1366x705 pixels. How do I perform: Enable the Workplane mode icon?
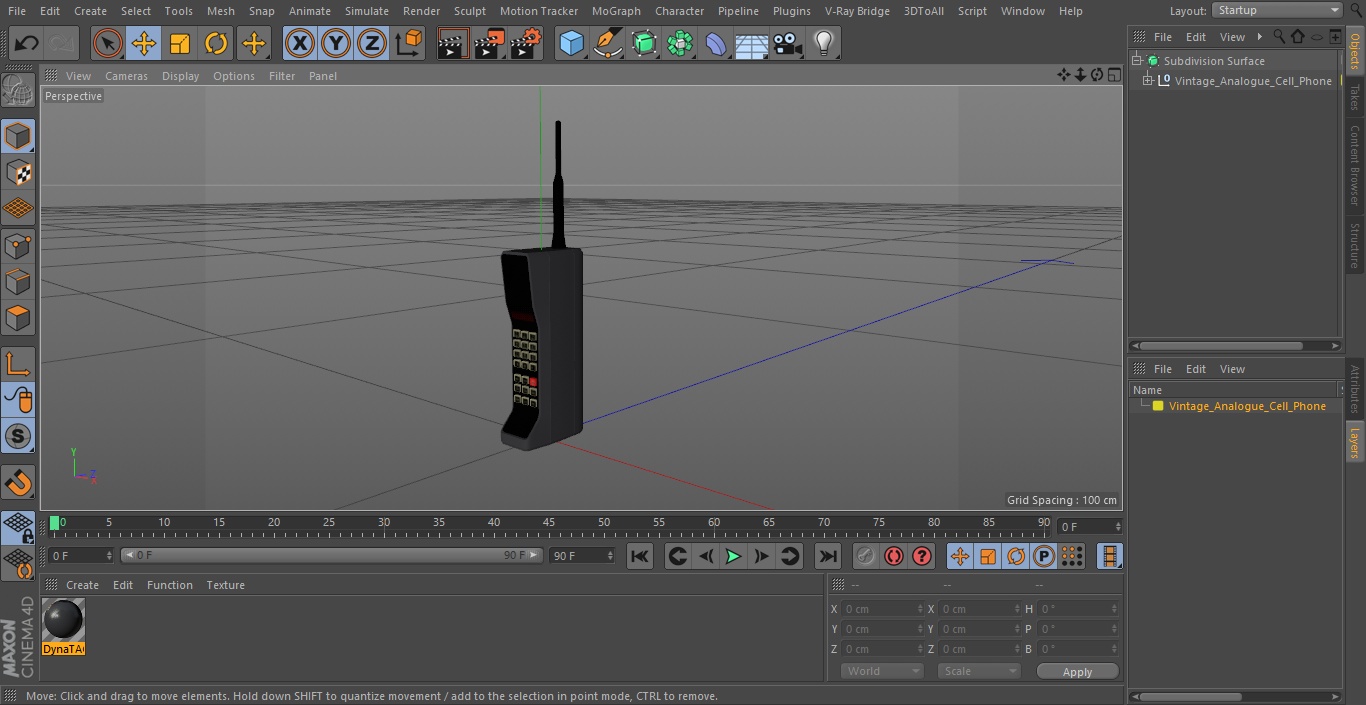point(18,208)
